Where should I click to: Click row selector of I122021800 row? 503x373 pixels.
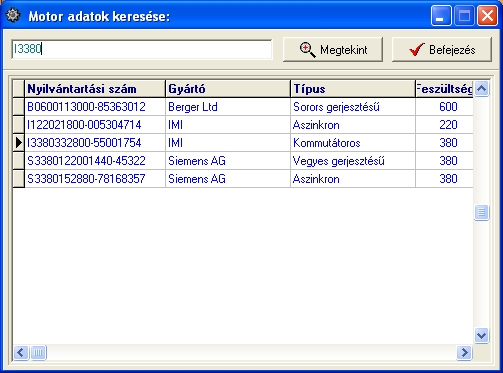tap(19, 125)
